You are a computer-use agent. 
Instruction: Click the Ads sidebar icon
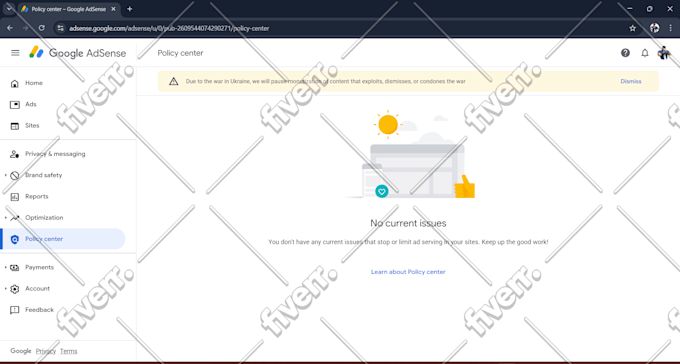coord(15,105)
